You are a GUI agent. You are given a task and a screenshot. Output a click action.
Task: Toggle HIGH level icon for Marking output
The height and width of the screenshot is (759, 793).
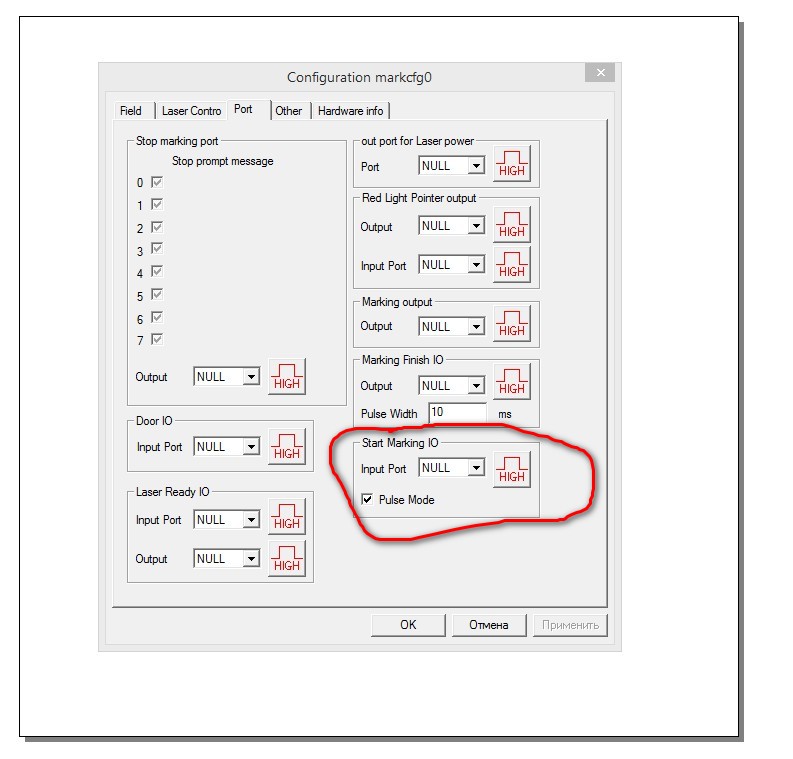(511, 325)
